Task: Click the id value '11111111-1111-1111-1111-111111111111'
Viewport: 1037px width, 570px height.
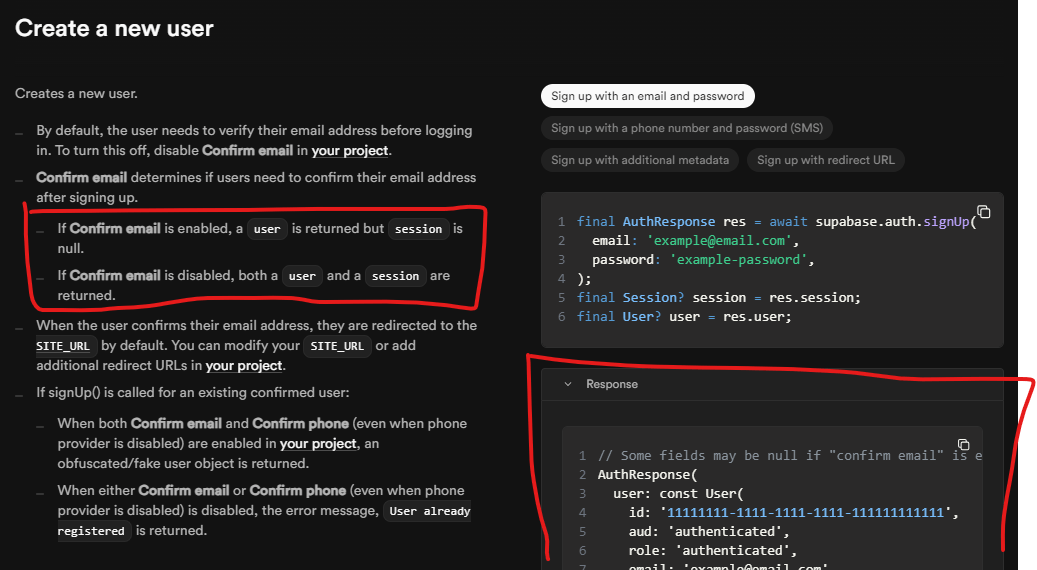Action: click(806, 512)
